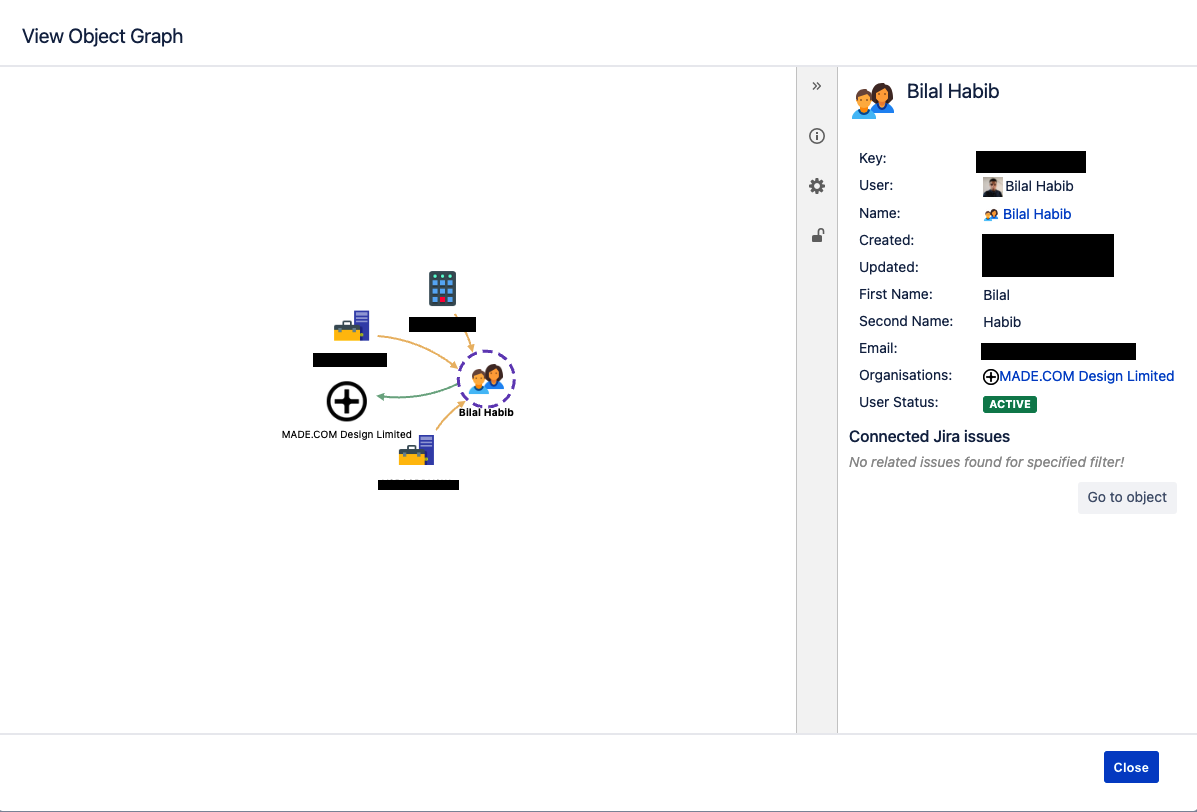Click the Connected Jira issues heading
1197x812 pixels.
pos(929,436)
